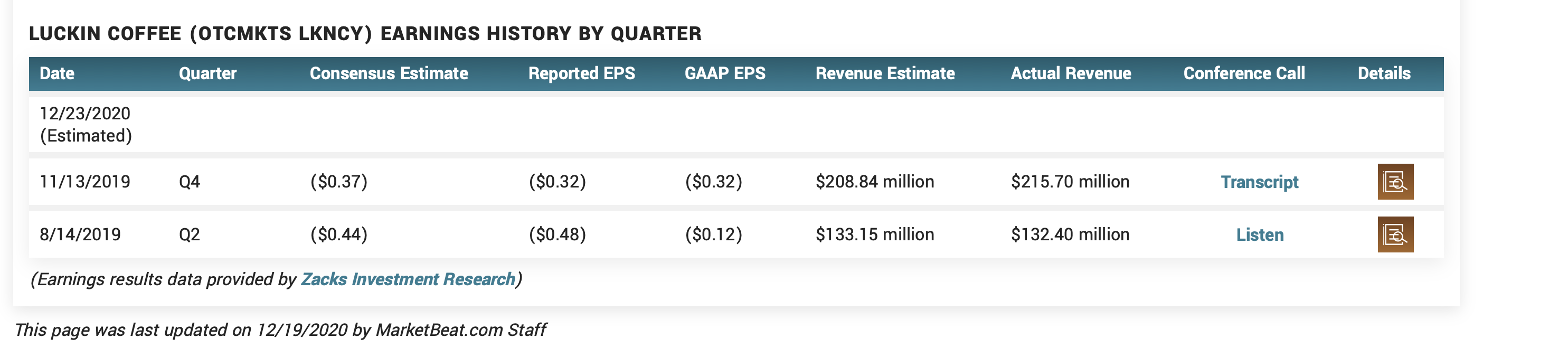Click the 12/23/2020 estimated date cell
1568x357 pixels.
[85, 124]
